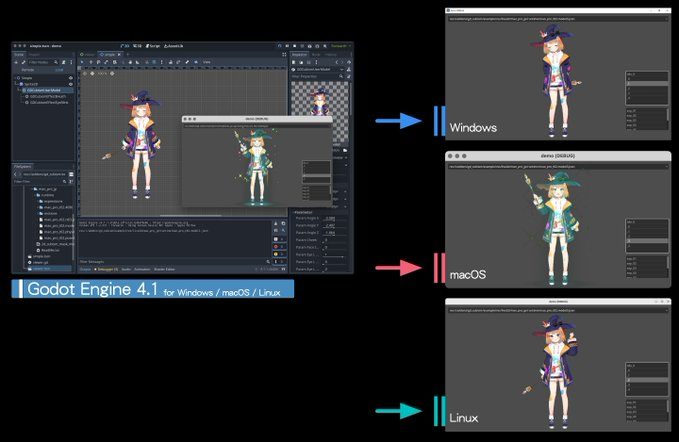Open model path dropdown in Windows demo window
Viewport: 679px width, 442px height.
point(558,19)
